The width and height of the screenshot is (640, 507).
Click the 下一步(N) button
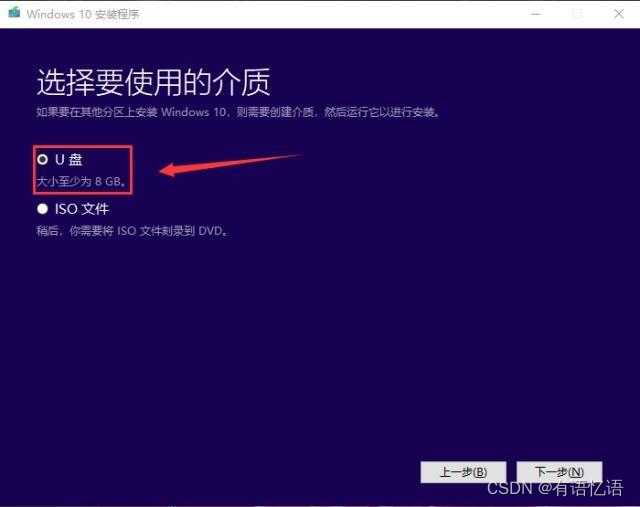tap(559, 472)
